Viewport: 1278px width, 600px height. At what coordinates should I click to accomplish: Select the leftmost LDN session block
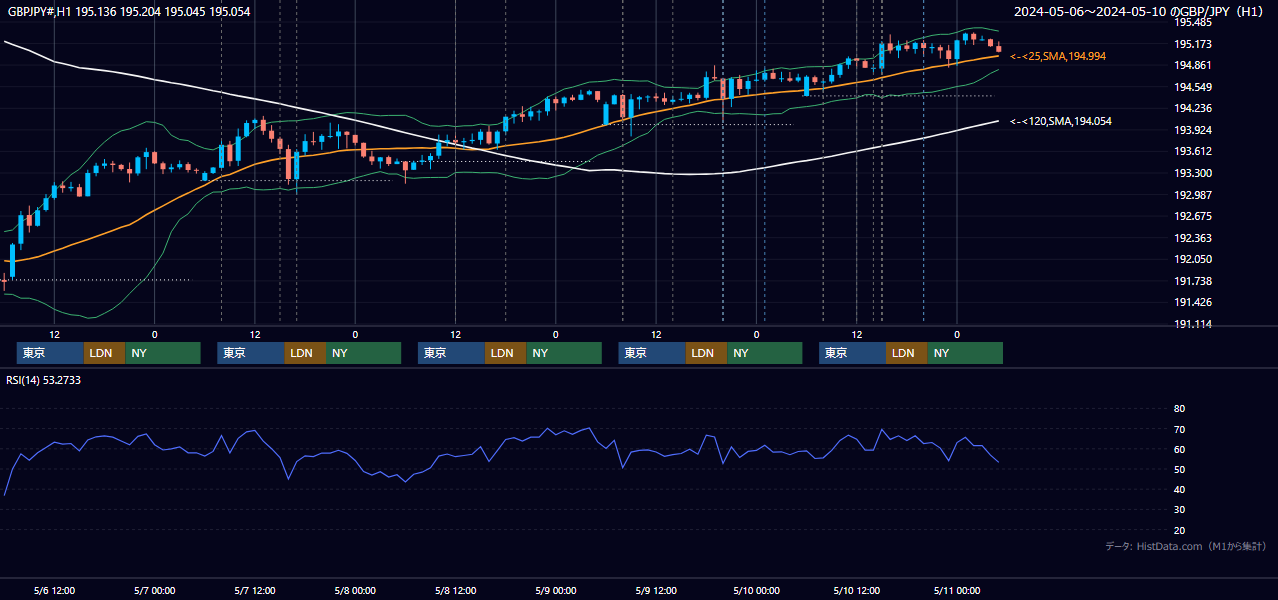(x=104, y=353)
